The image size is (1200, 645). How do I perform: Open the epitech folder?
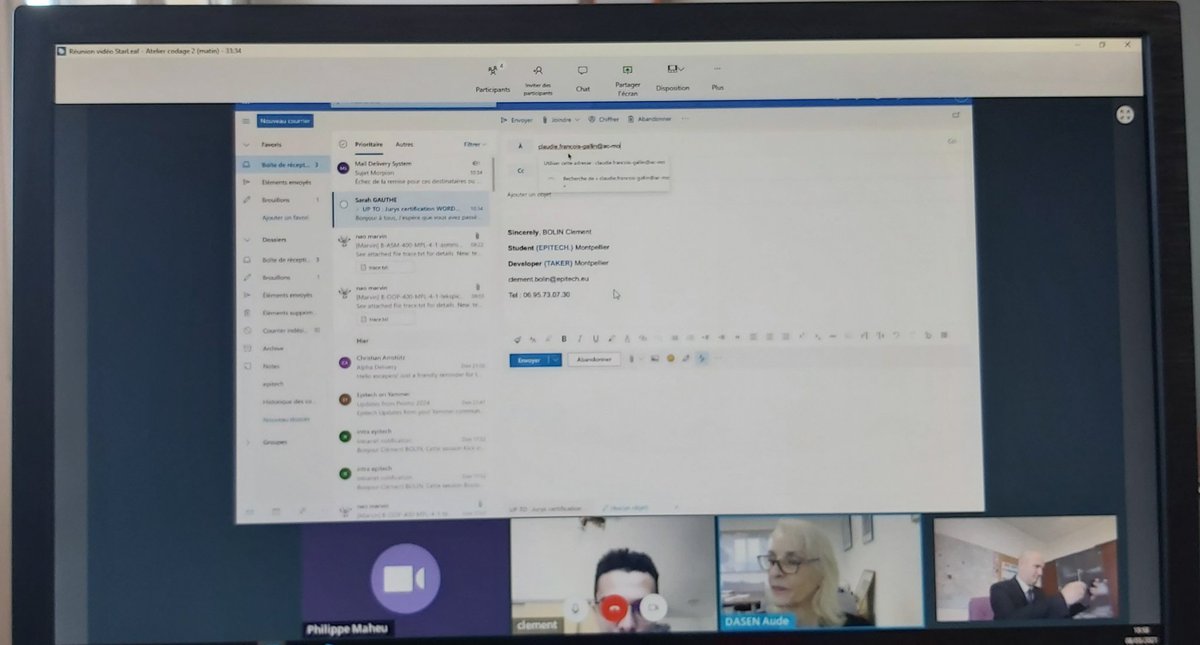point(273,383)
